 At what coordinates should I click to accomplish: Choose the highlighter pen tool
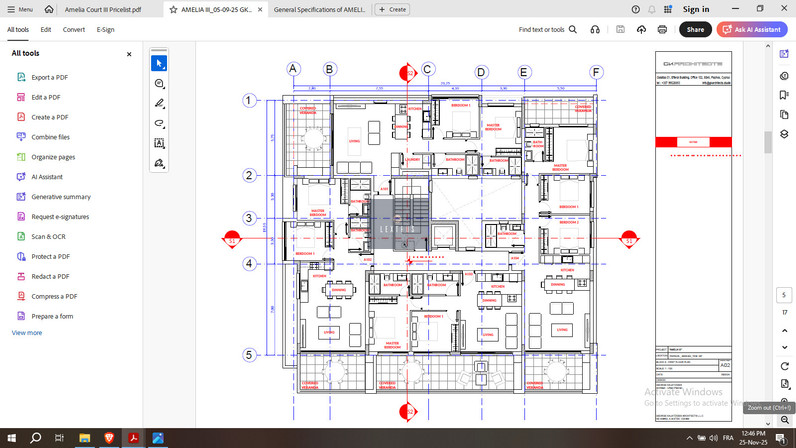[159, 103]
